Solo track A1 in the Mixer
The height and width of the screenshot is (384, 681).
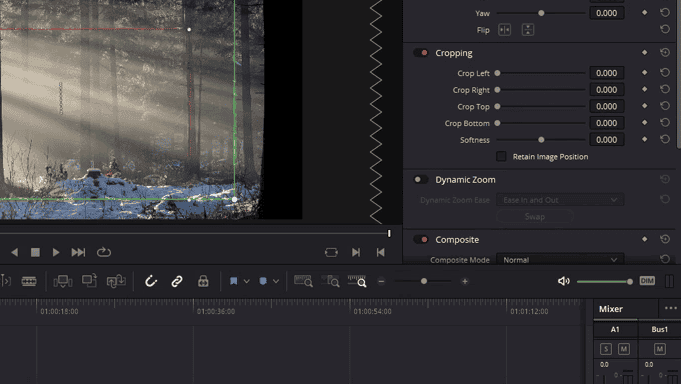click(x=606, y=349)
